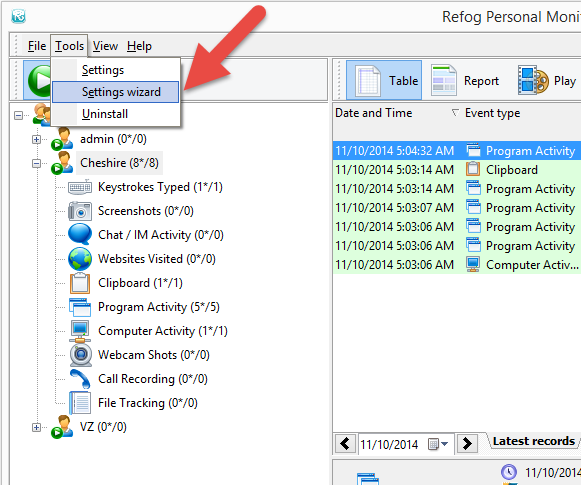581x485 pixels.
Task: Click the Keystrokes Typed keyboard icon
Action: [x=80, y=187]
